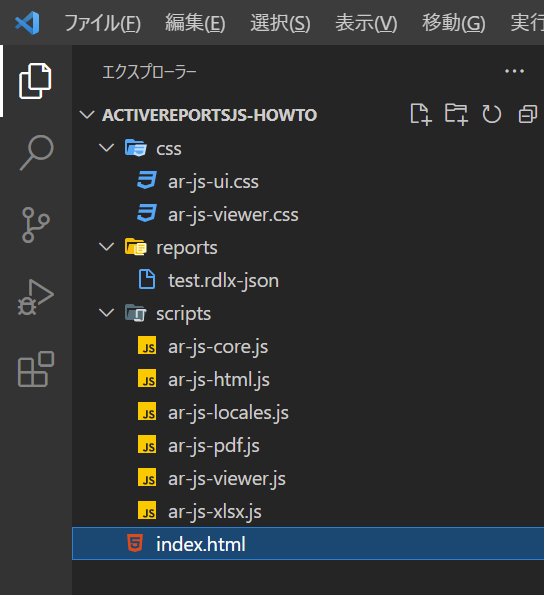
Task: Open the 編集(E) menu
Action: coord(195,23)
